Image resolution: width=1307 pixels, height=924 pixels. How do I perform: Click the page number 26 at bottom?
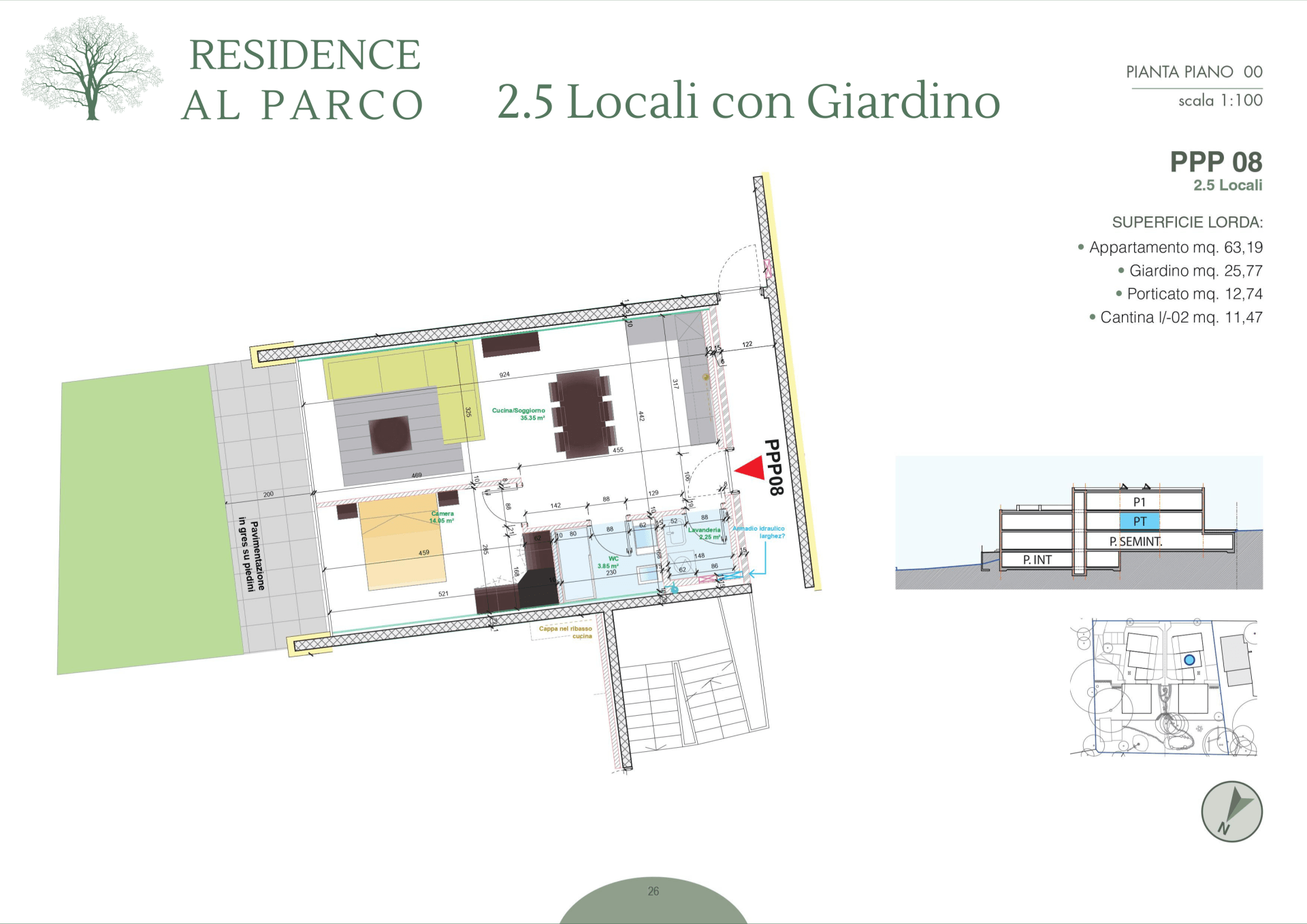click(x=653, y=891)
